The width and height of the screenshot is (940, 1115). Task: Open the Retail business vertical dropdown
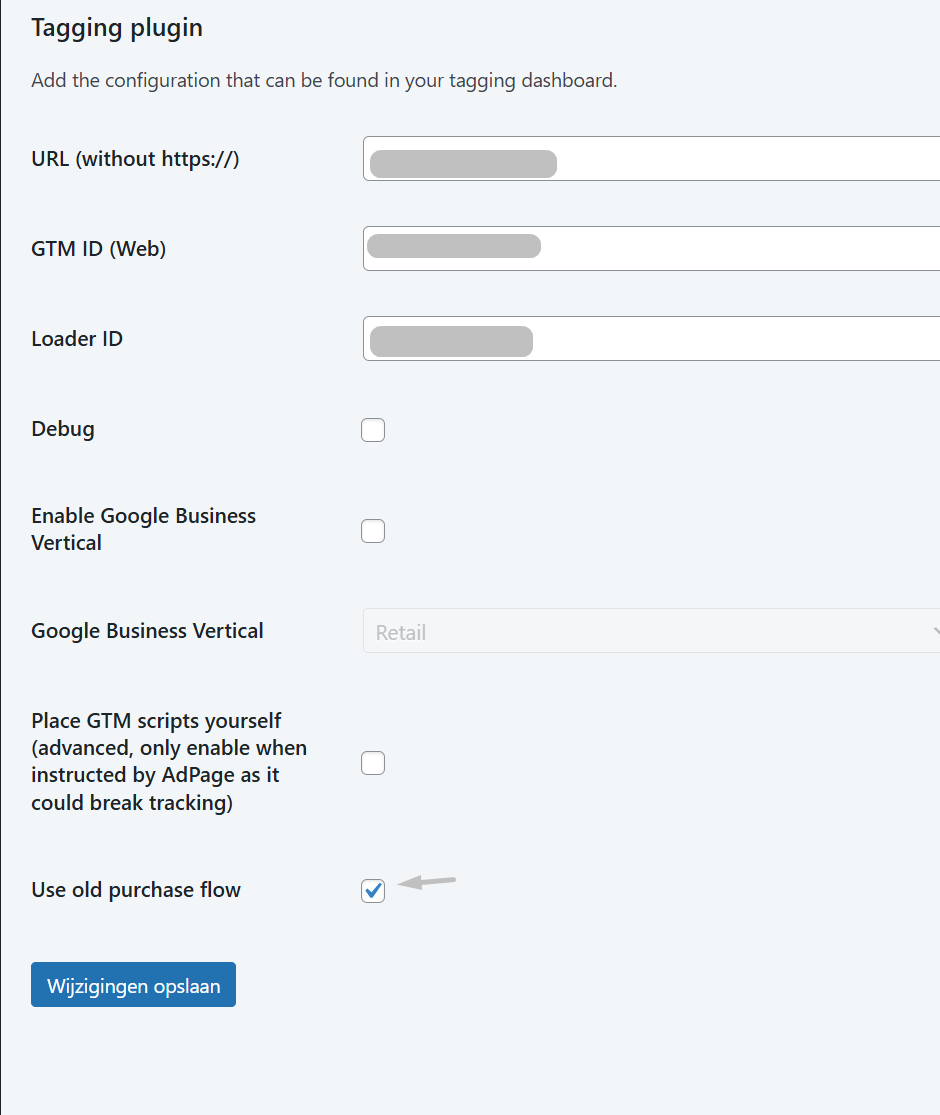pyautogui.click(x=652, y=632)
